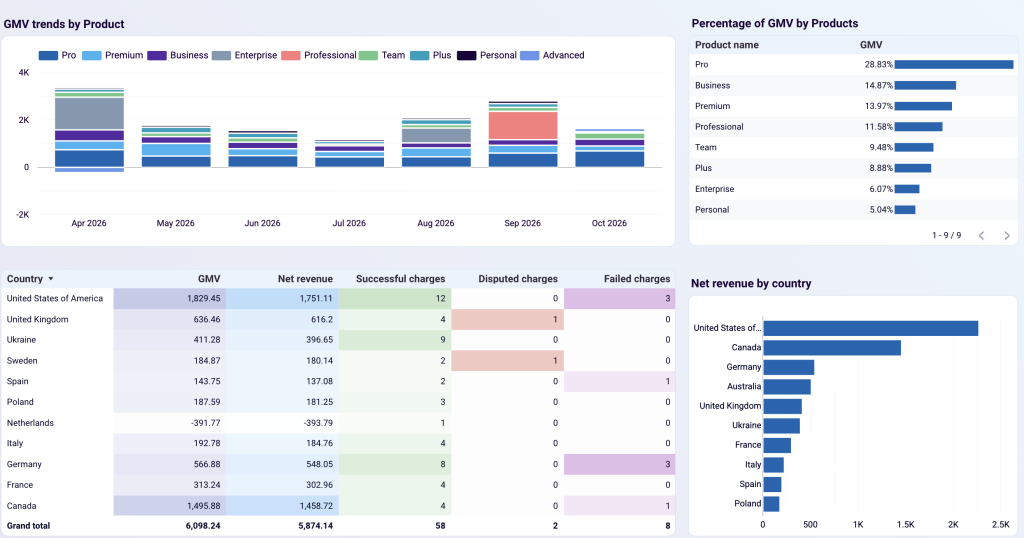Click the United States bar in revenue chart
This screenshot has height=538, width=1024.
click(871, 328)
